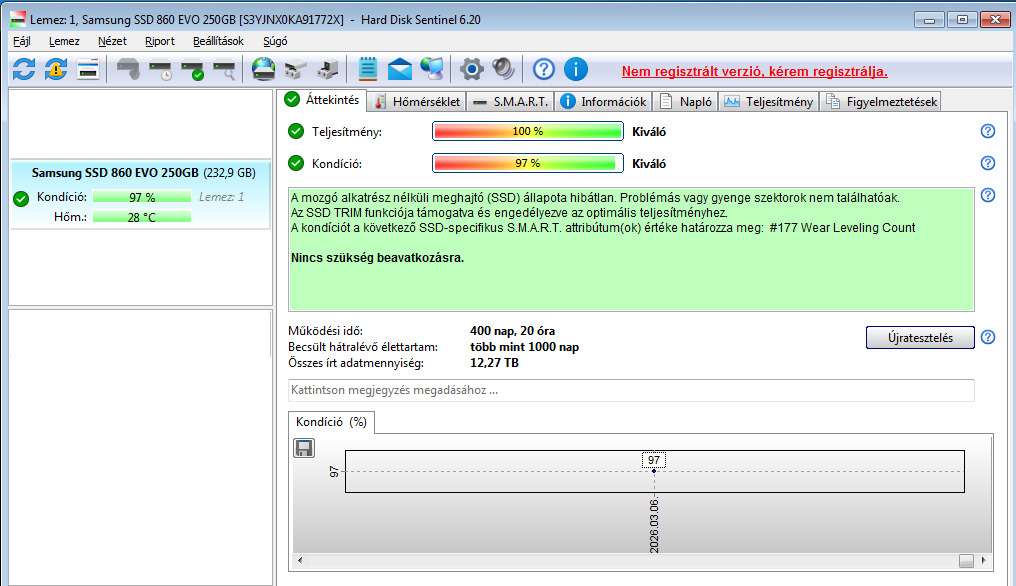Image resolution: width=1016 pixels, height=586 pixels.
Task: Open the Fájl menu
Action: [21, 41]
